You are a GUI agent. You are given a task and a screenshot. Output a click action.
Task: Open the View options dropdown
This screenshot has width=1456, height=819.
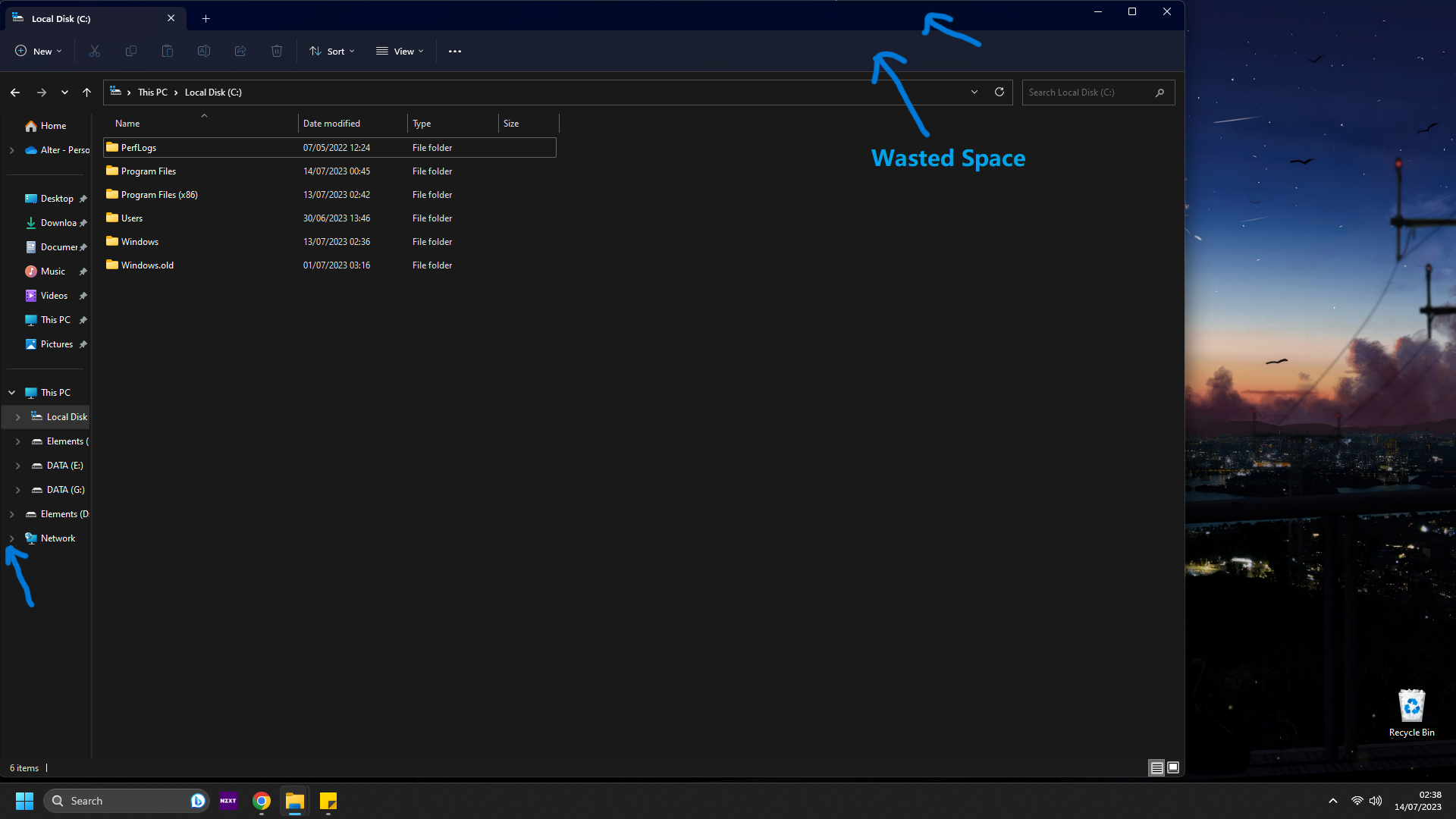(401, 51)
